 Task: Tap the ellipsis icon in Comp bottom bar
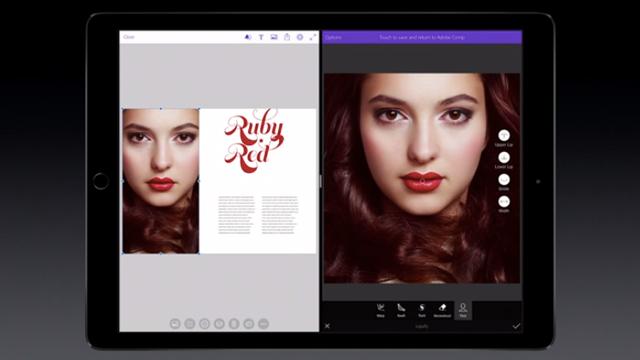point(263,324)
